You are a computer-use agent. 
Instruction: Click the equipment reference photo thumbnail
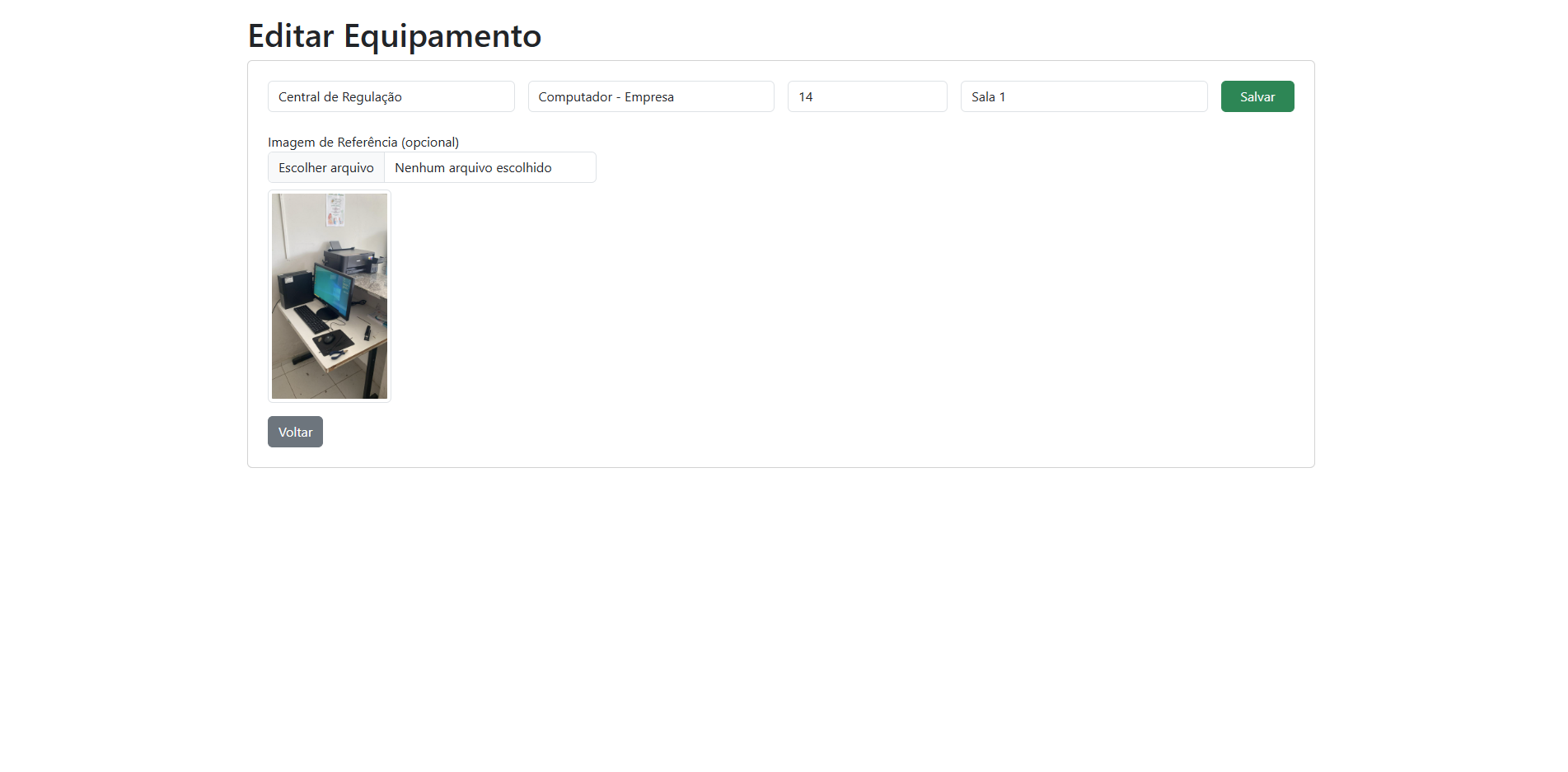point(329,296)
